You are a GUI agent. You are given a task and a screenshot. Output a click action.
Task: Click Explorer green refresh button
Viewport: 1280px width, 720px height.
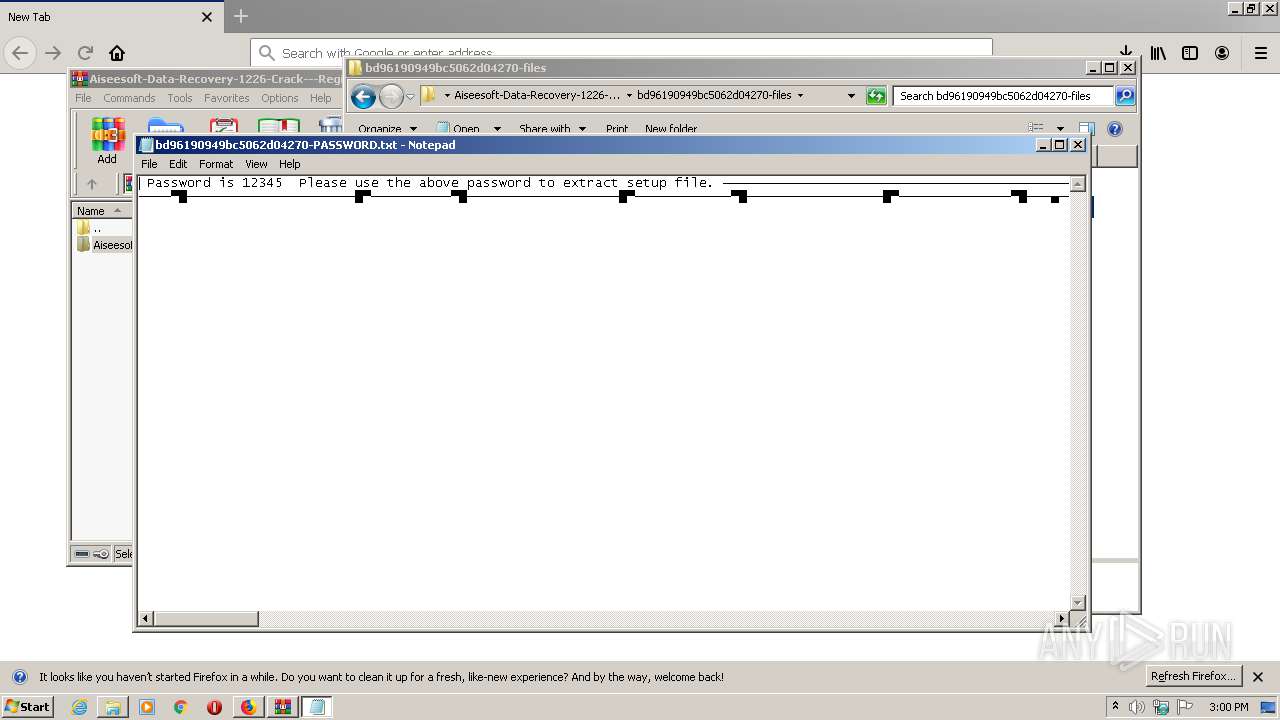tap(876, 96)
